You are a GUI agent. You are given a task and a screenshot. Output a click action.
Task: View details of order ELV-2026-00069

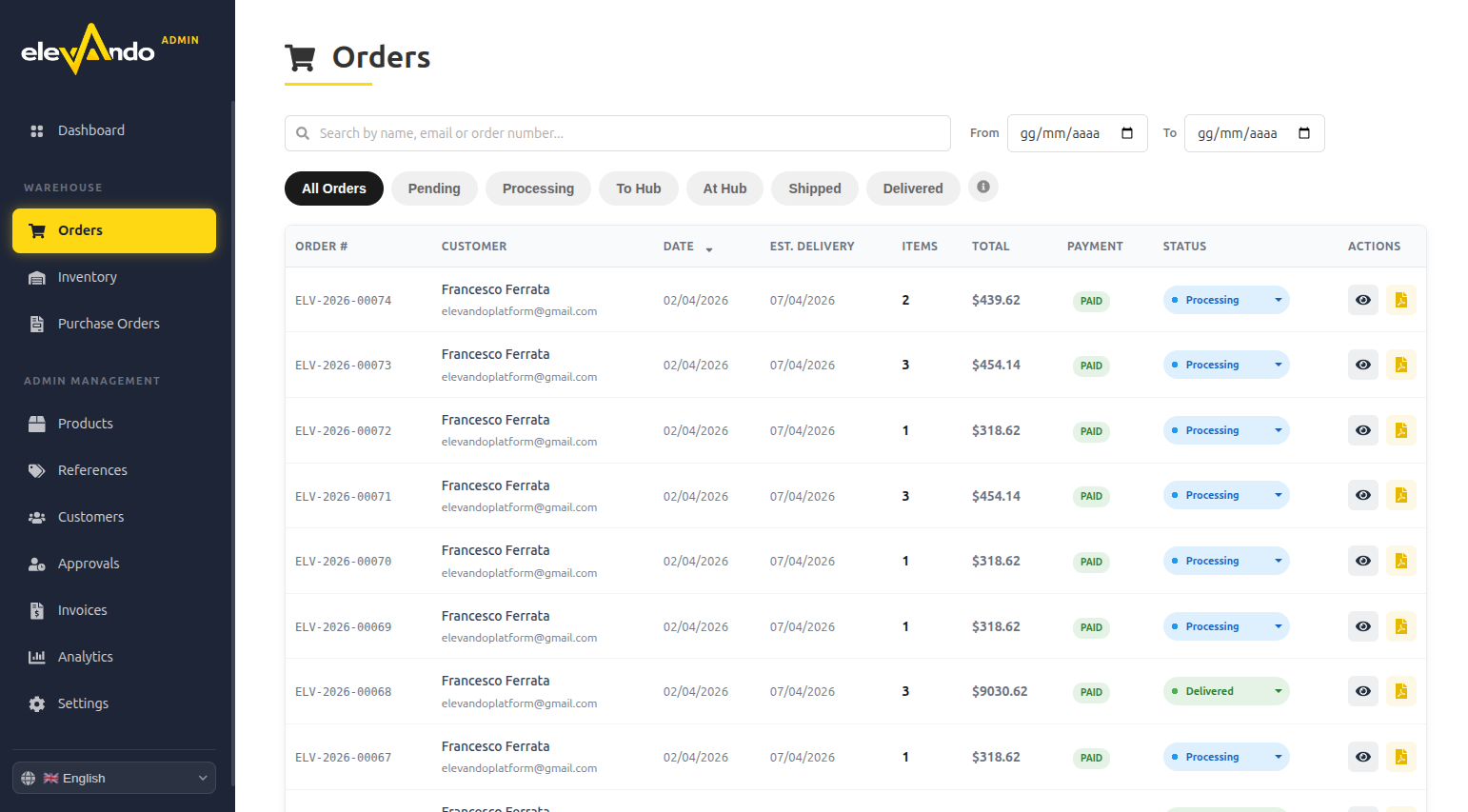point(1363,626)
